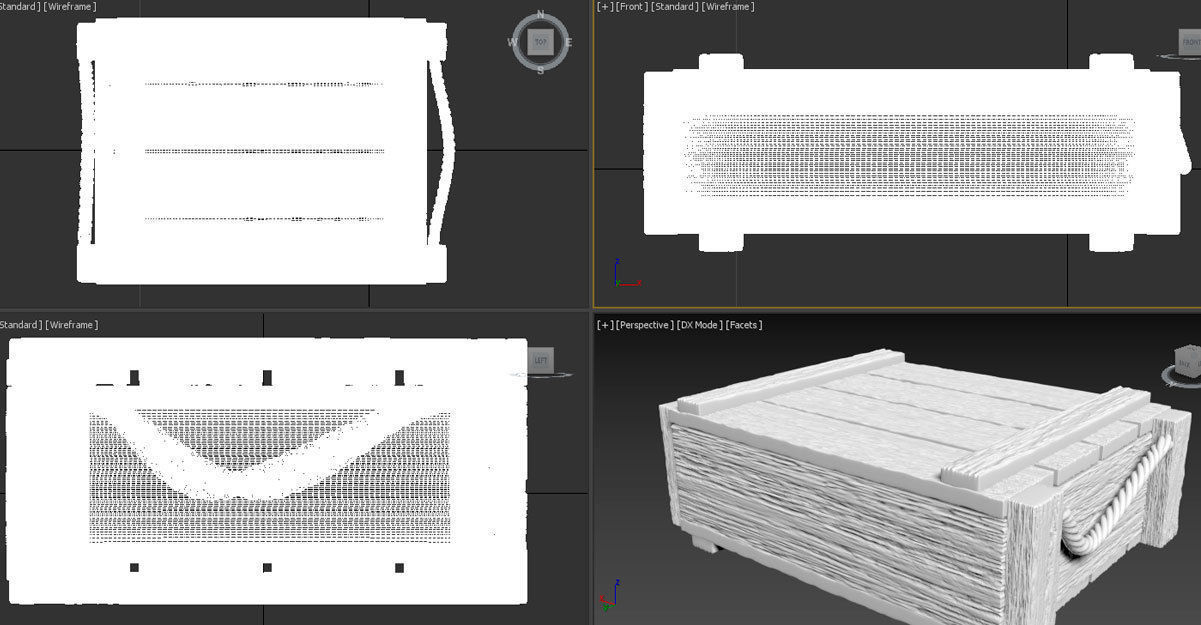Open the [Front] point-of-view viewport menu
Image resolution: width=1201 pixels, height=625 pixels.
click(632, 7)
